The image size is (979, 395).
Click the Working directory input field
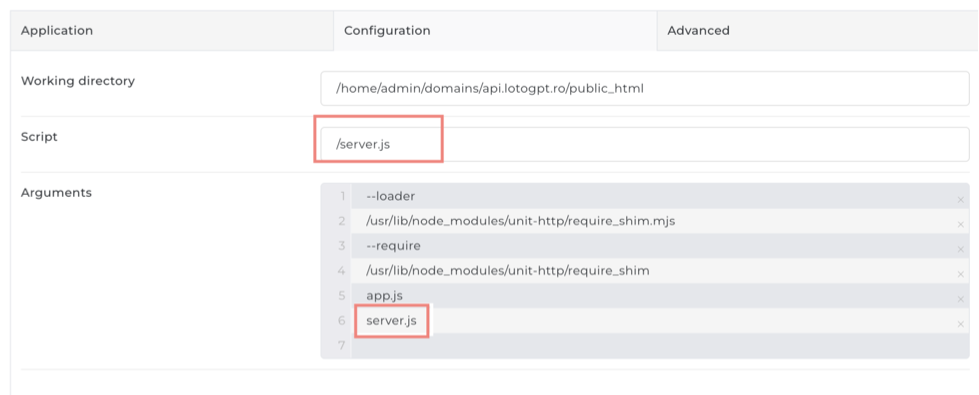tap(645, 89)
